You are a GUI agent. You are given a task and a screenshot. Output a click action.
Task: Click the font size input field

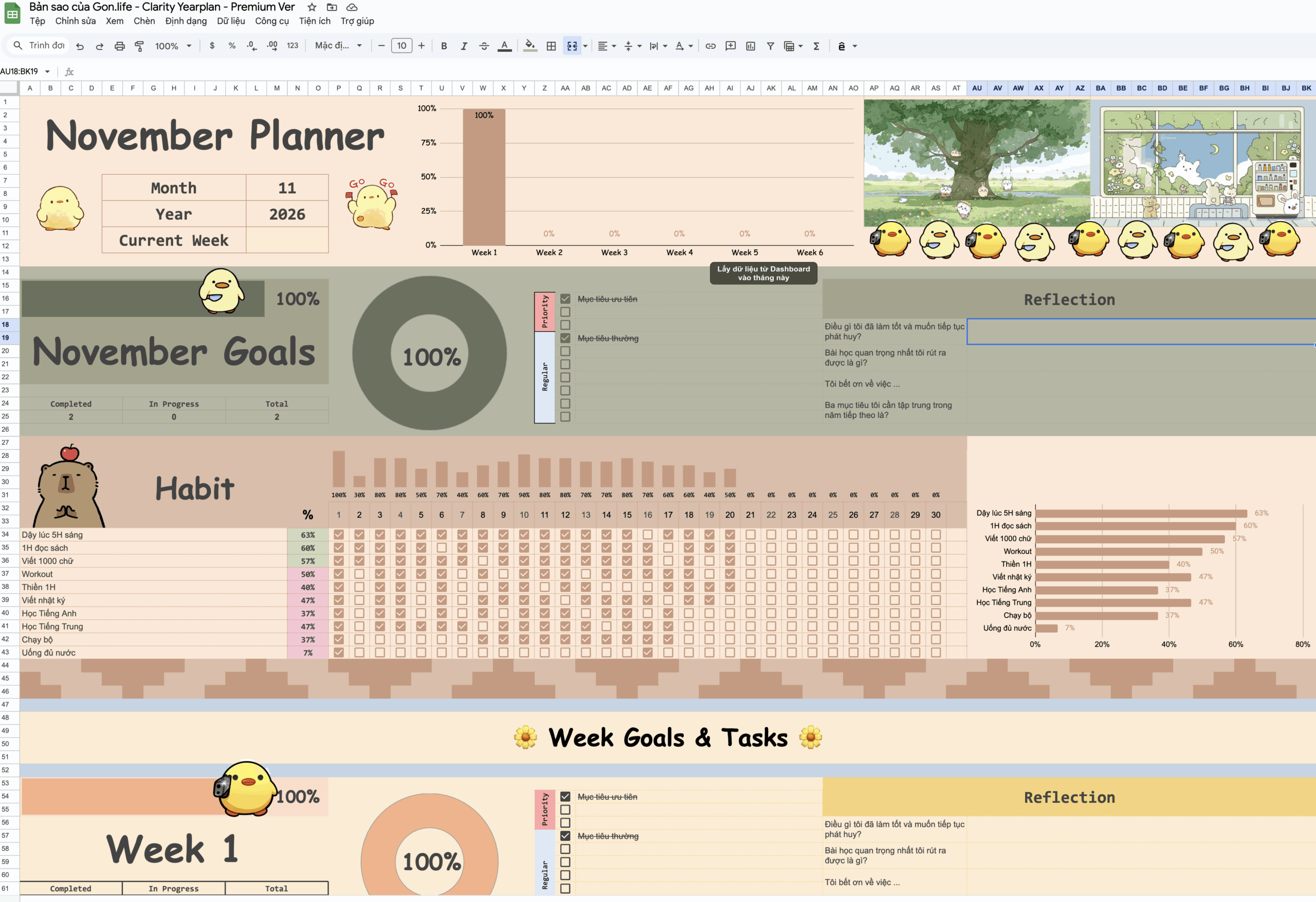pyautogui.click(x=401, y=46)
